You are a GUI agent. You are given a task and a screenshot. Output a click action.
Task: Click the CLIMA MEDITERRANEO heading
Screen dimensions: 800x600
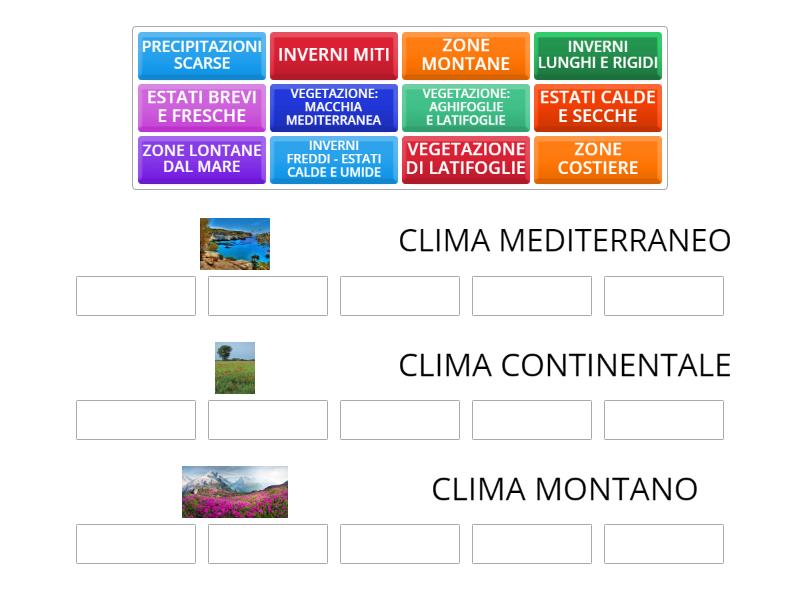565,240
